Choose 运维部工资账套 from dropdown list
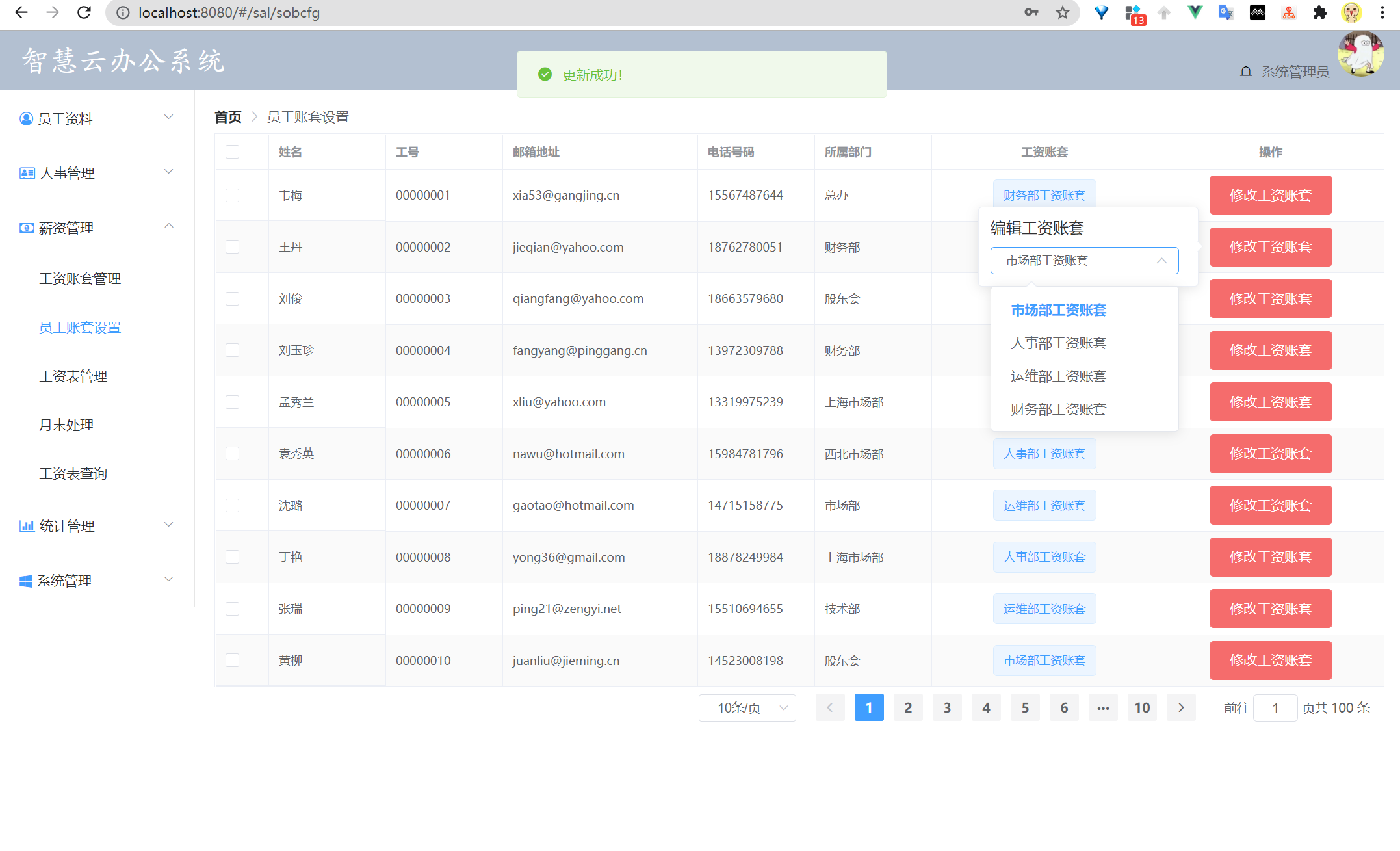Image resolution: width=1400 pixels, height=851 pixels. tap(1058, 376)
